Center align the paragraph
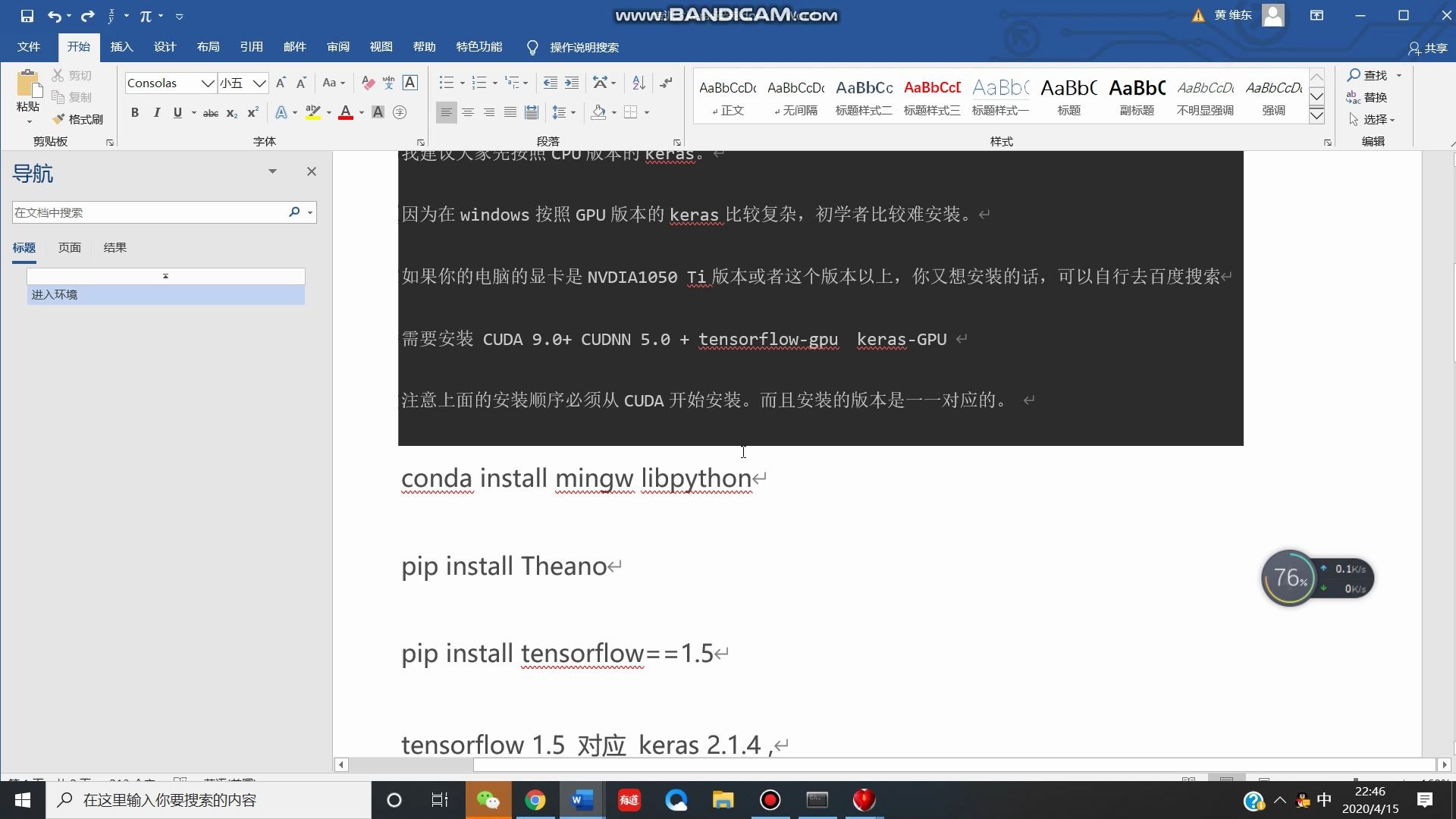The width and height of the screenshot is (1456, 819). (x=468, y=112)
